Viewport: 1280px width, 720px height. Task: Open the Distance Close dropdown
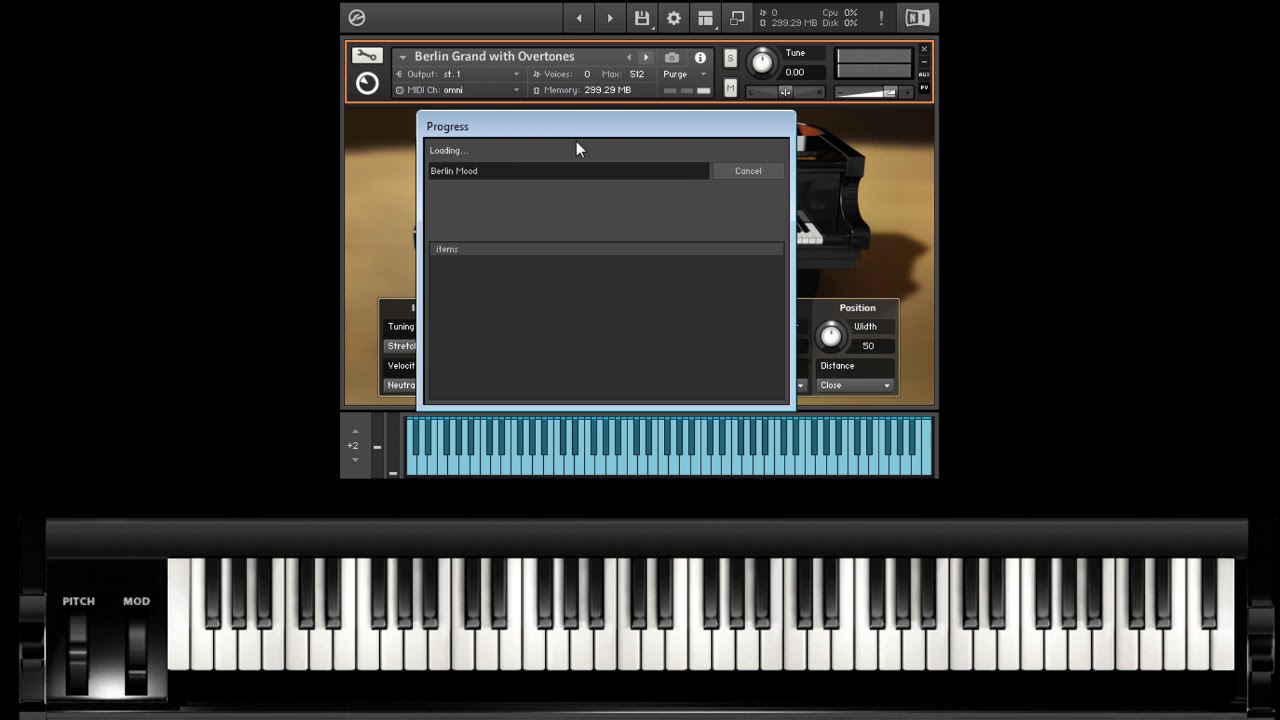(x=855, y=385)
